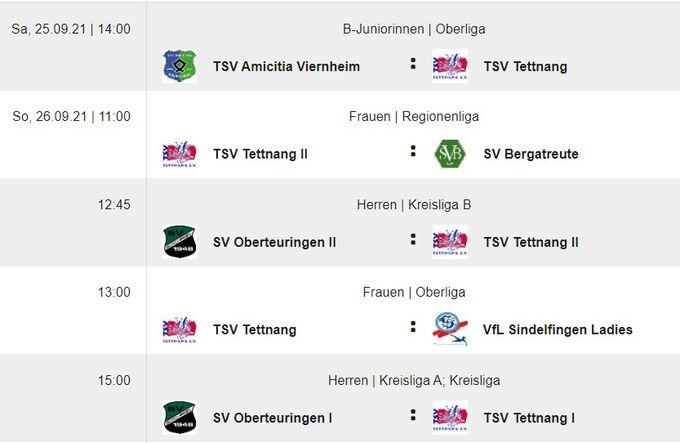Image resolution: width=680 pixels, height=443 pixels.
Task: Click TSV Tettnang II logo in Kreisliga B match
Action: [x=450, y=242]
